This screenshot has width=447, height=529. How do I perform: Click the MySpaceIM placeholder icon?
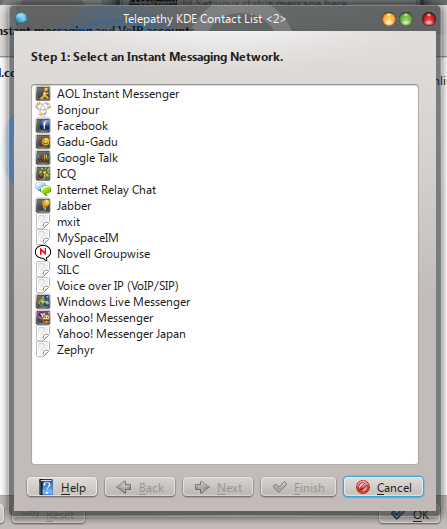(x=43, y=238)
